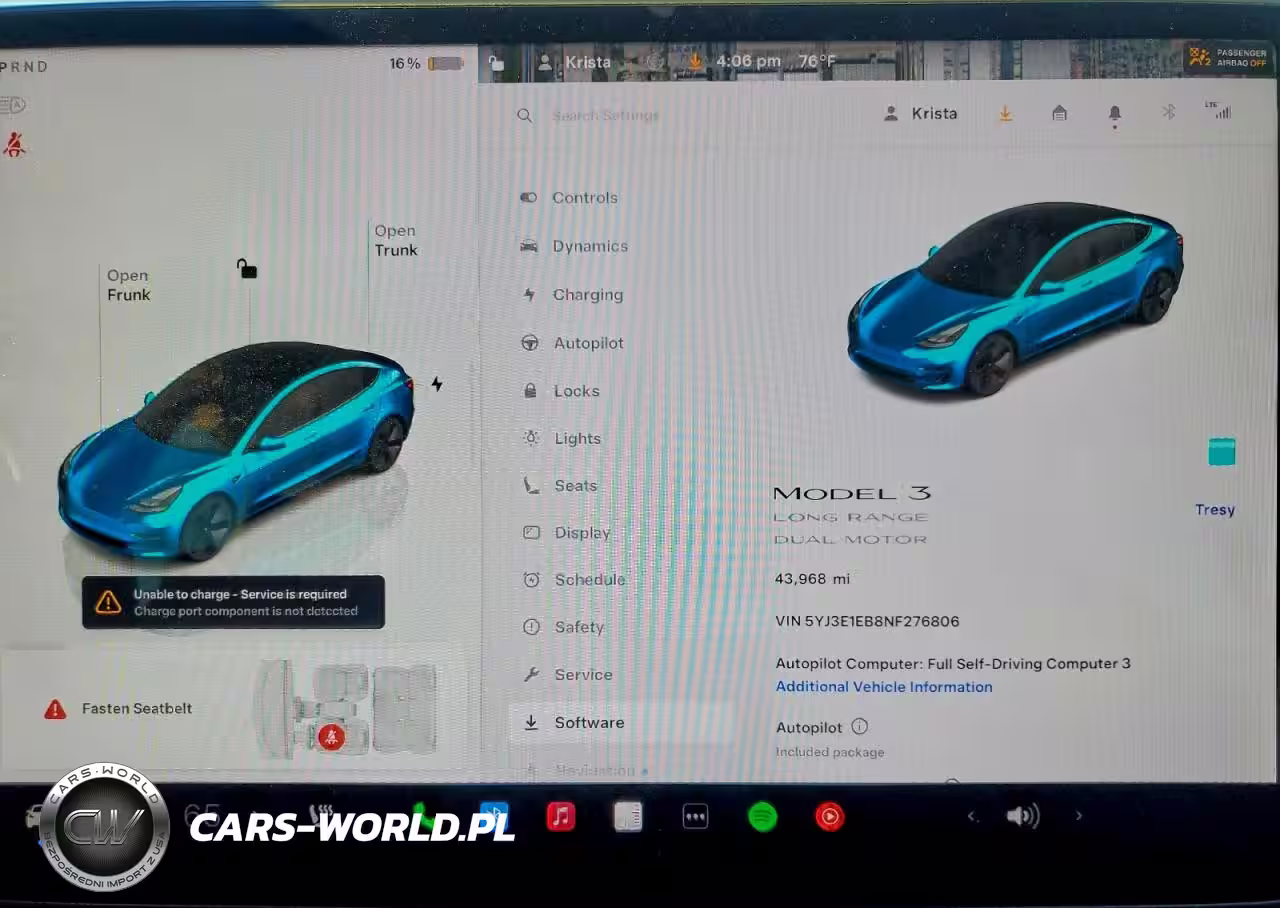Tap the charge port lightning bolt on car
Screen dimensions: 1280x908
click(x=437, y=383)
